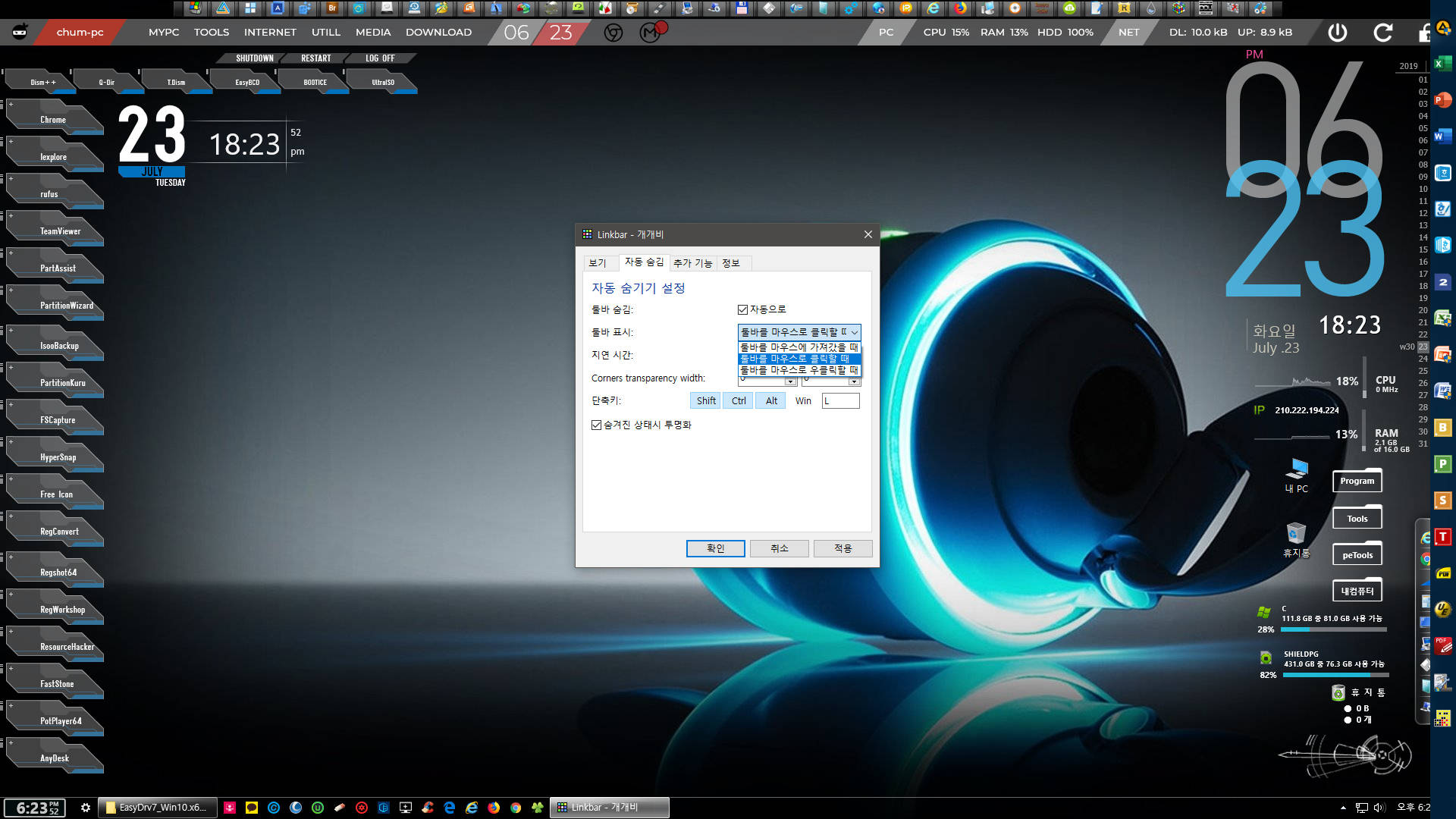Toggle the Alt hotkey modifier
1456x819 pixels.
click(x=771, y=400)
